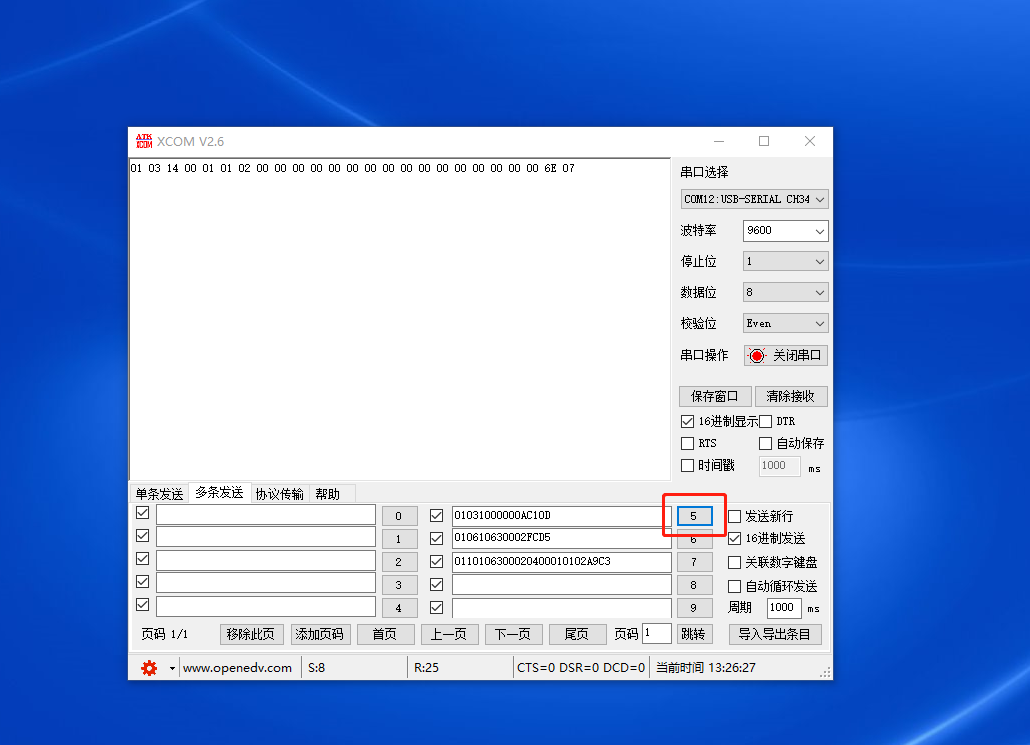Uncheck the checkbox next to send row 4
Image resolution: width=1030 pixels, height=745 pixels.
click(143, 604)
